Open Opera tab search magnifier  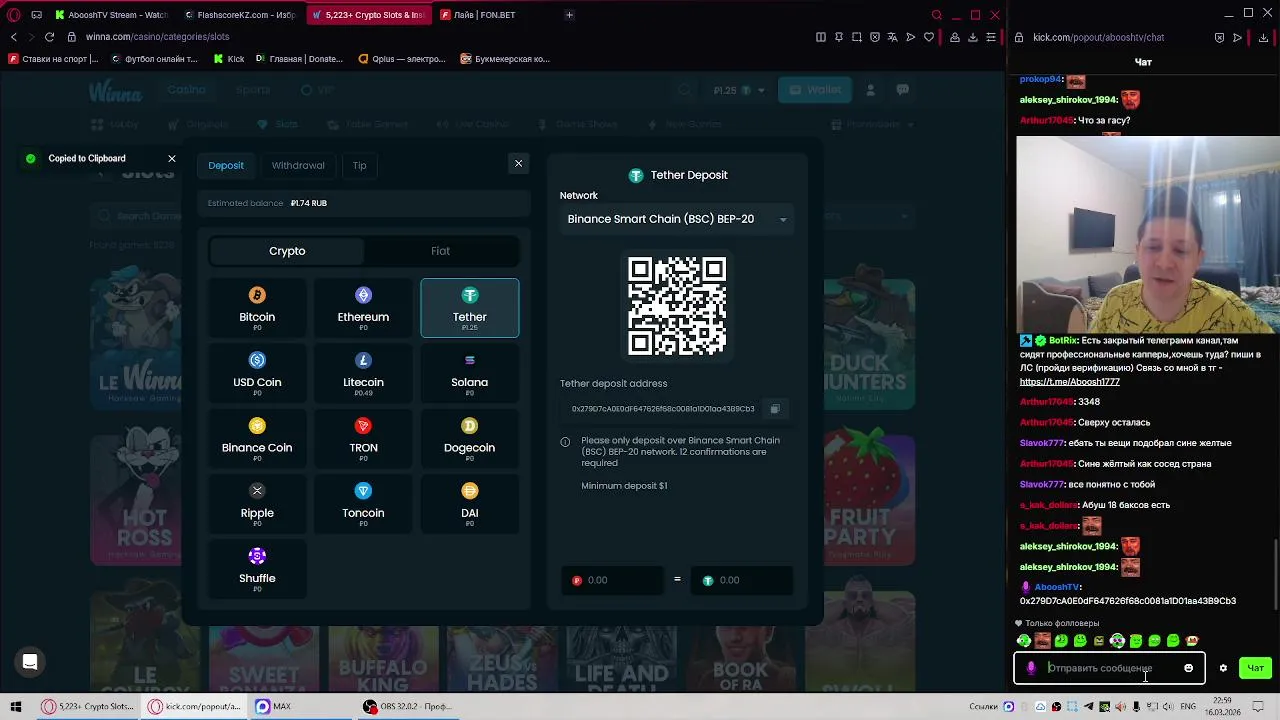point(936,15)
